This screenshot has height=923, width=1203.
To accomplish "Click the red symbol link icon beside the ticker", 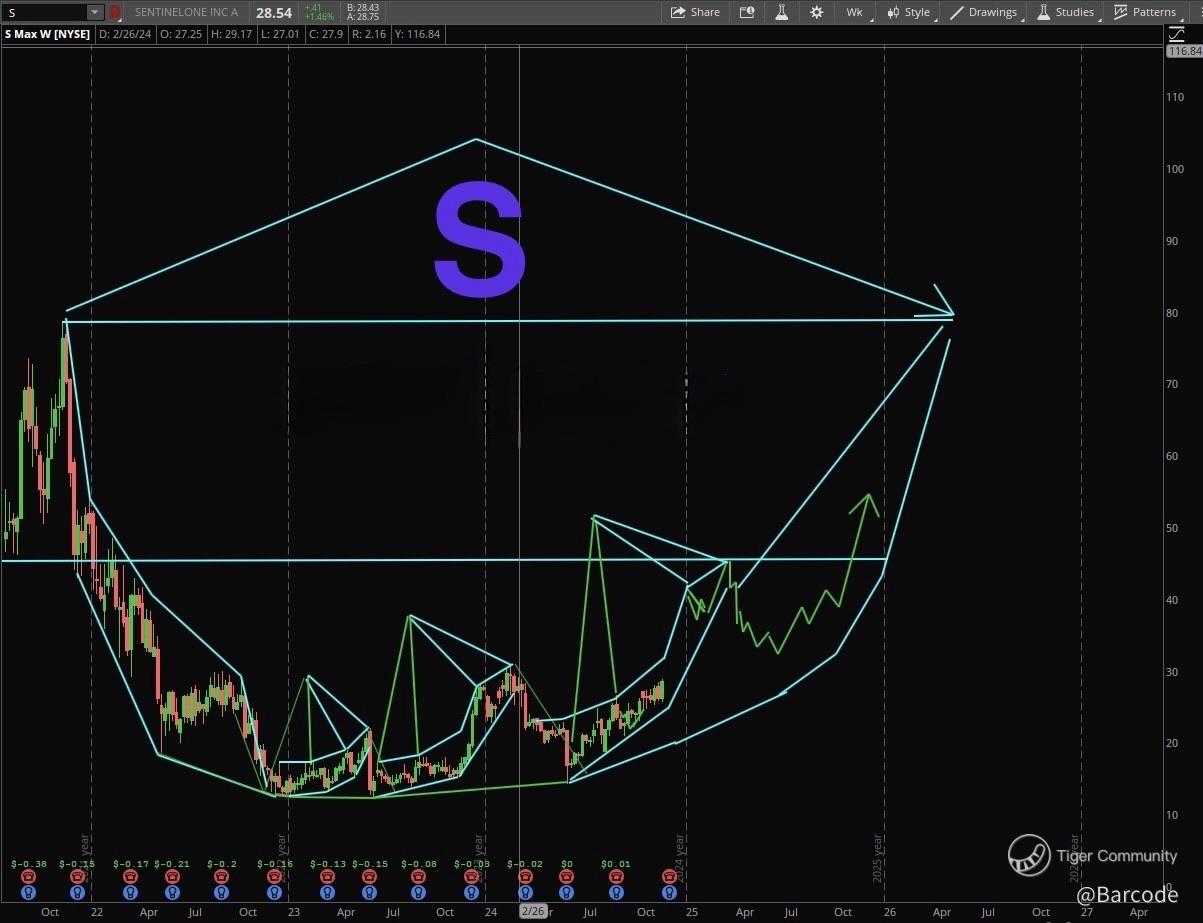I will point(115,12).
